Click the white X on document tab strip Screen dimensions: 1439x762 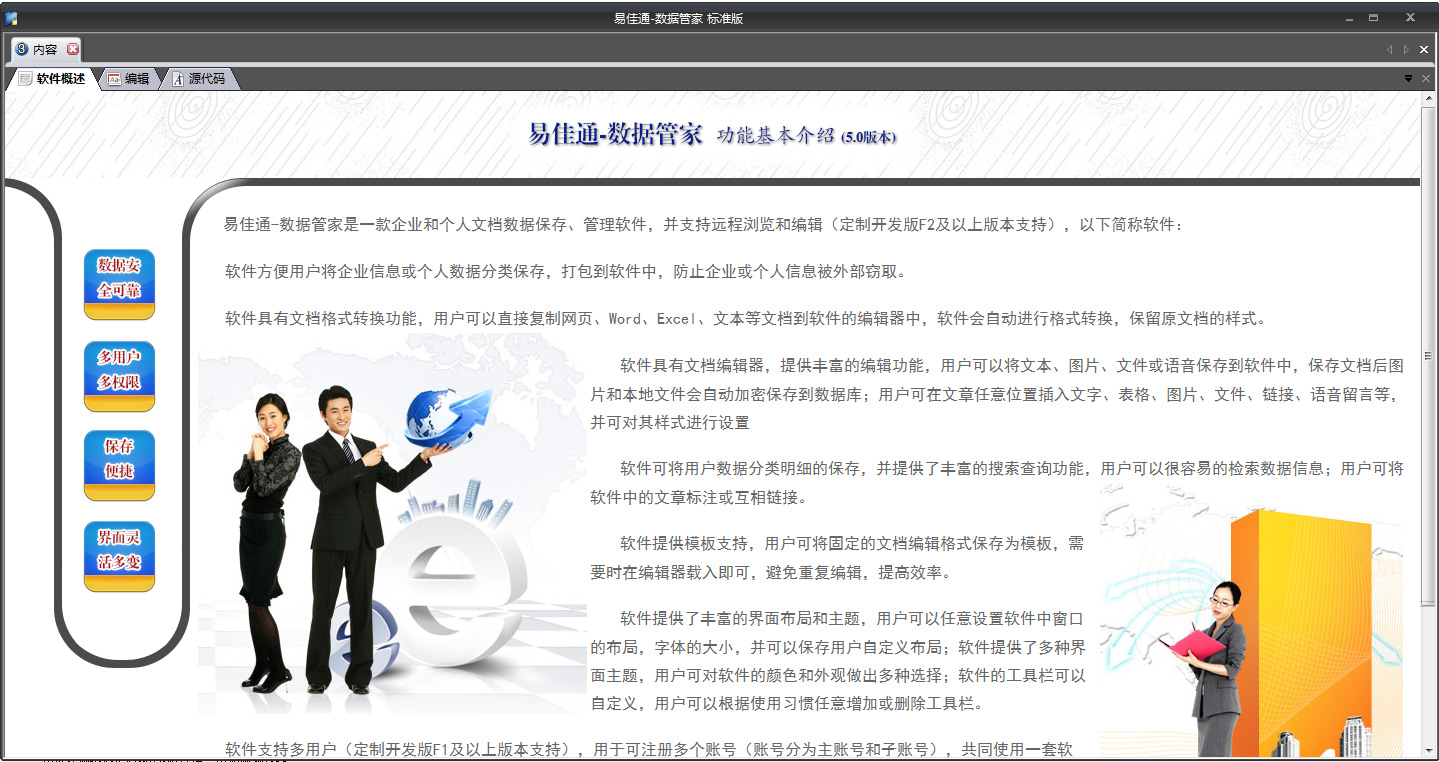(x=1424, y=49)
